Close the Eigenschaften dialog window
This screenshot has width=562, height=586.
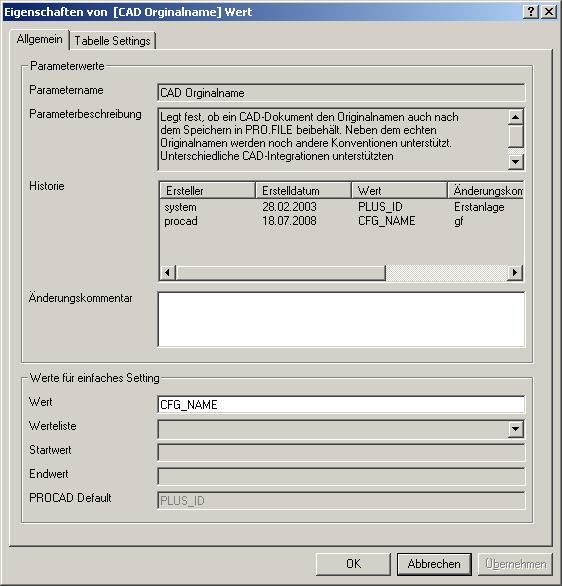549,12
